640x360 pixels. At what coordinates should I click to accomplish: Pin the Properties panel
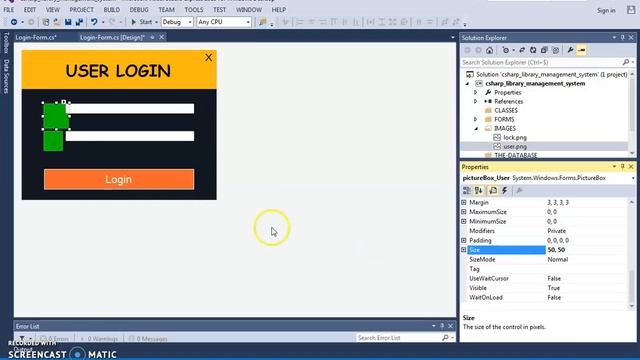622,167
